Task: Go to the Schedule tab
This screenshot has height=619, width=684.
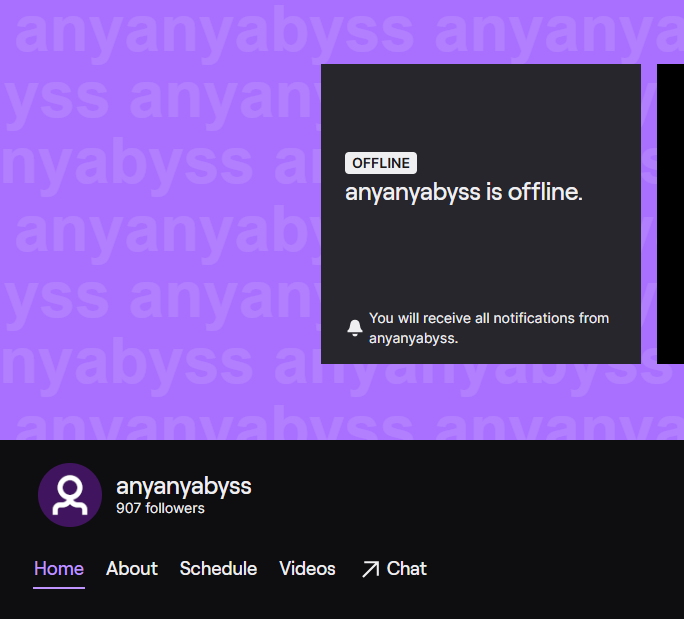Action: [x=218, y=568]
